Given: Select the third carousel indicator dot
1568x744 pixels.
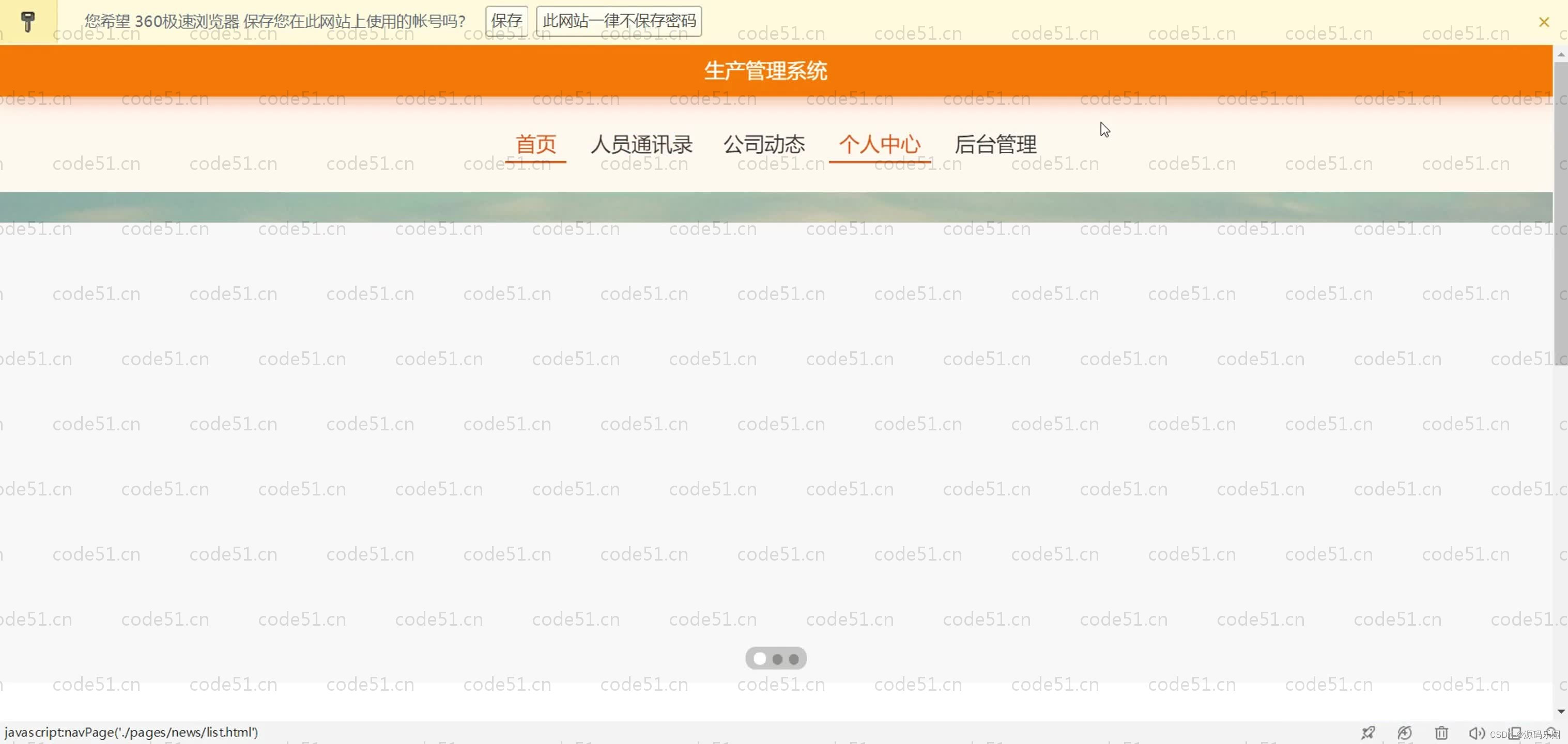Looking at the screenshot, I should point(794,658).
